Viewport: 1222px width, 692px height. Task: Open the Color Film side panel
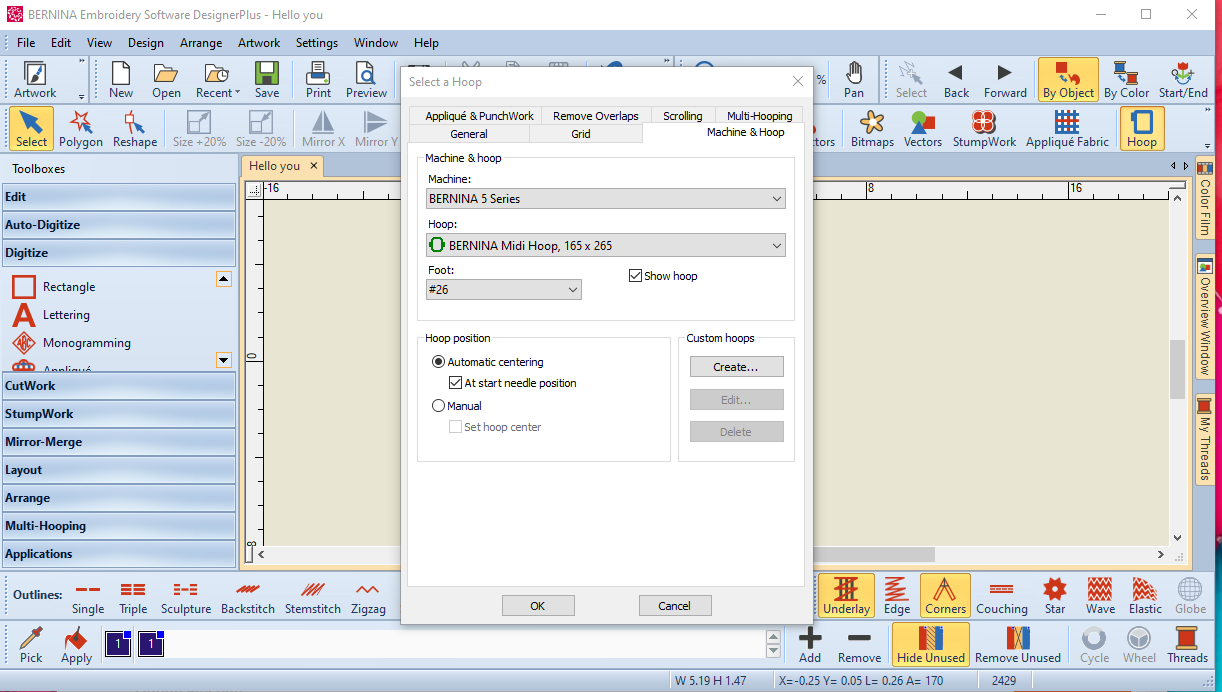pos(1205,198)
